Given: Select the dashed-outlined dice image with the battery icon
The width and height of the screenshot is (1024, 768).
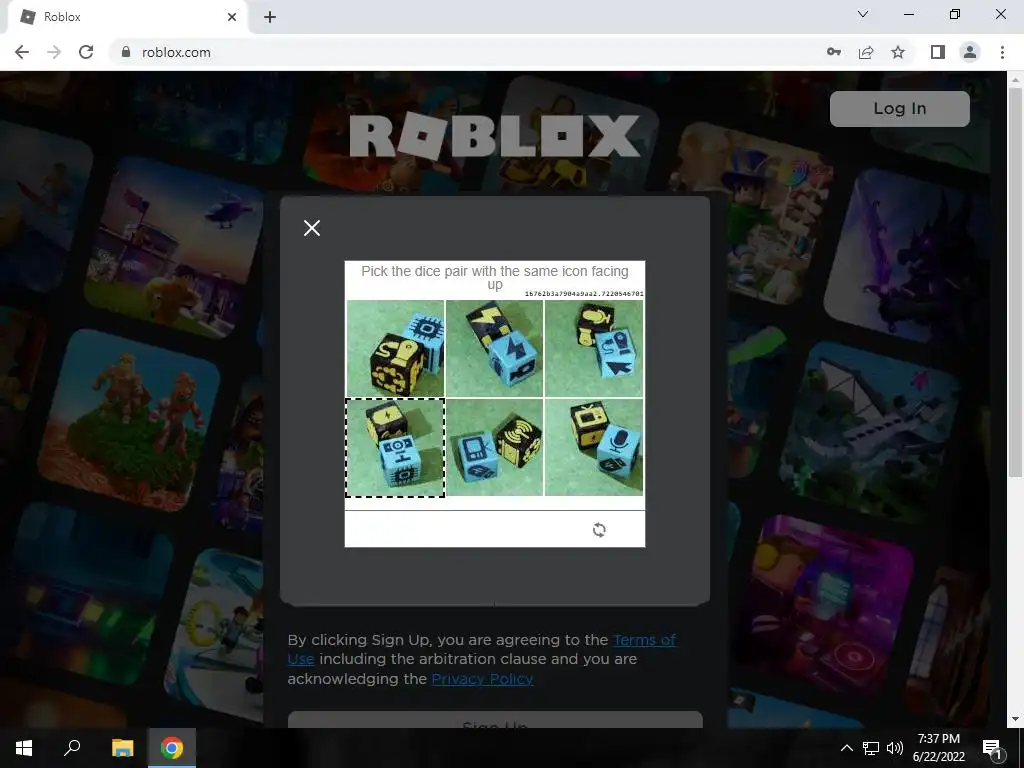Looking at the screenshot, I should tap(395, 448).
